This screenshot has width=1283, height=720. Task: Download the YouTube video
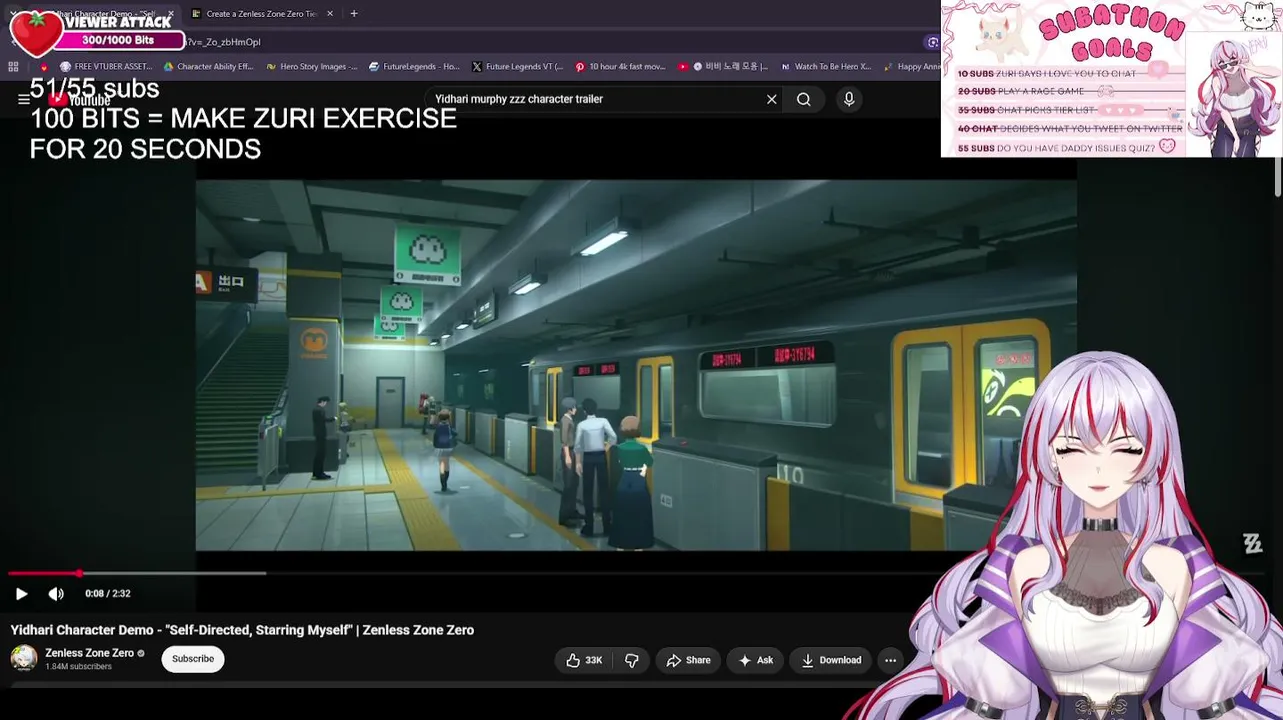coord(831,660)
